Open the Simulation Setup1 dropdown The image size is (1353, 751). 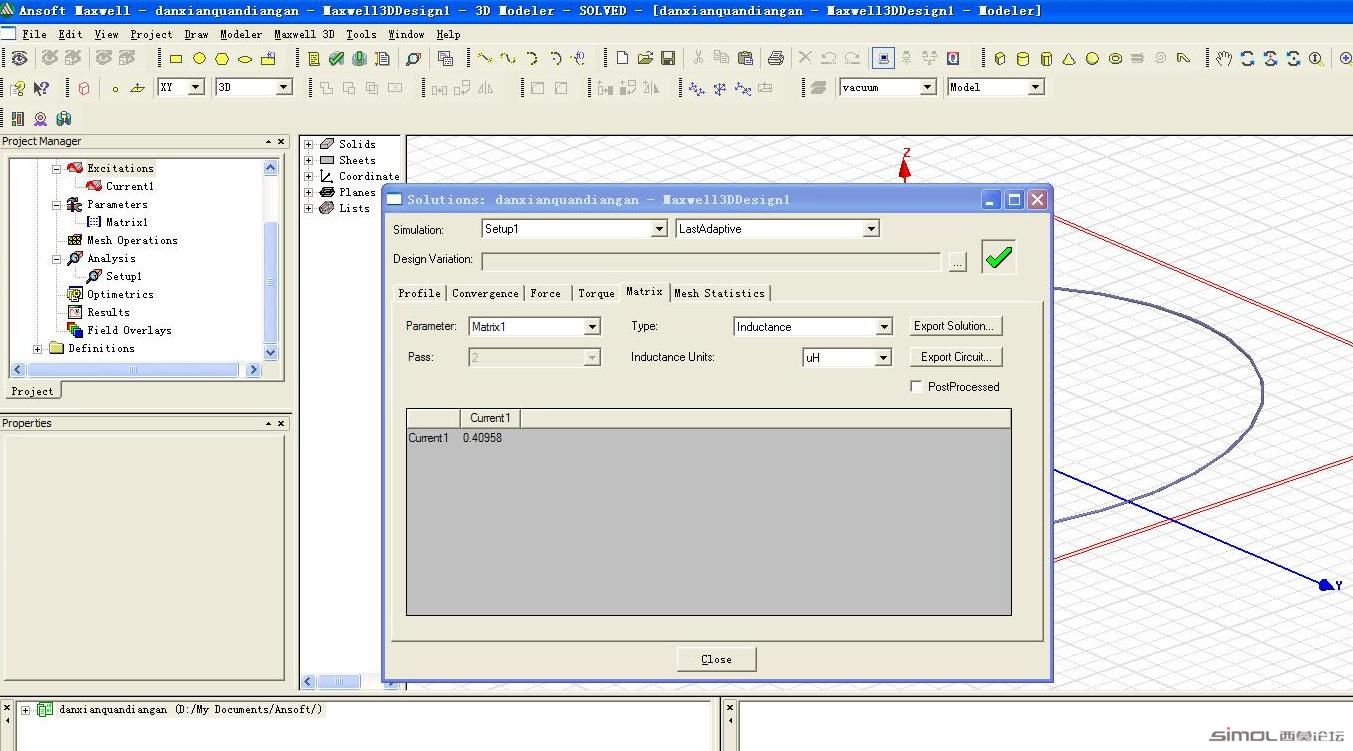coord(659,229)
